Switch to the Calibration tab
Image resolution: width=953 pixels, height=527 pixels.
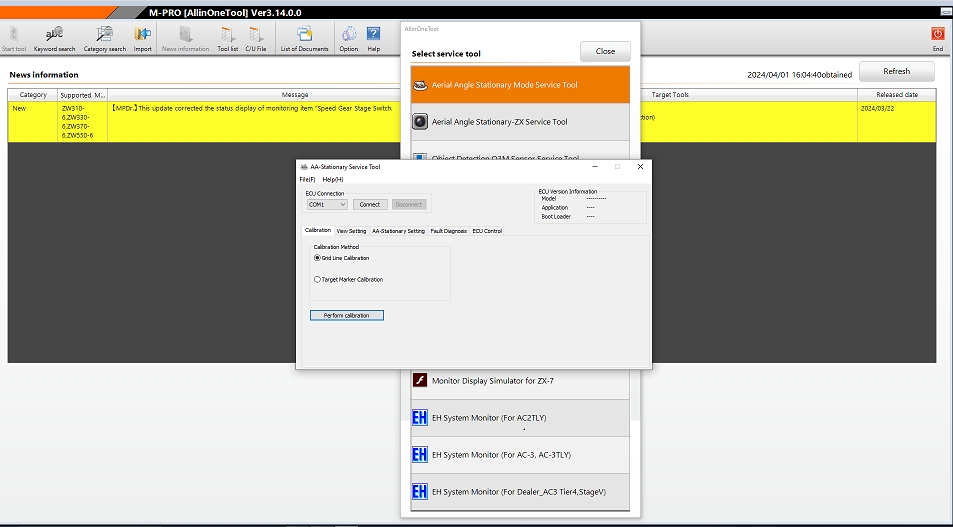[x=318, y=230]
